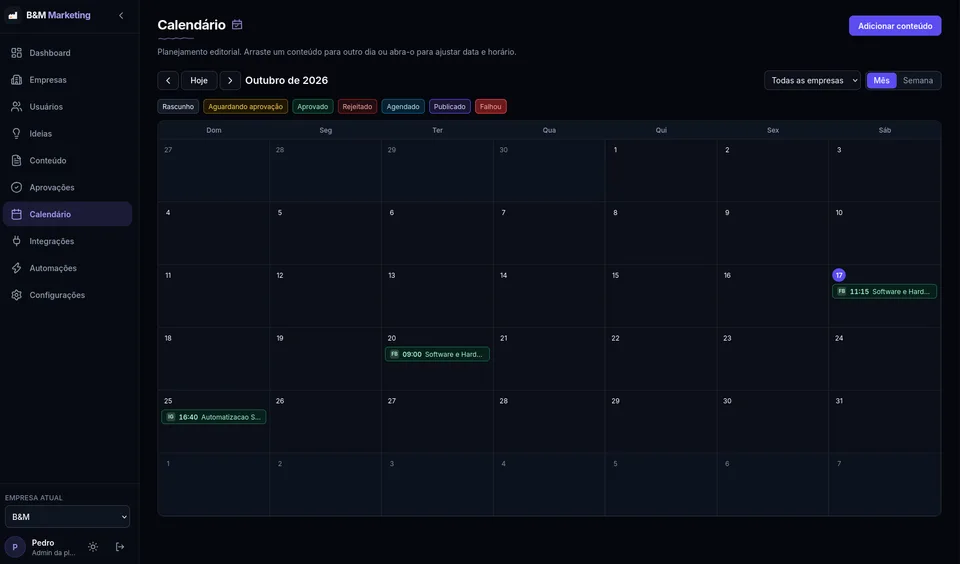This screenshot has height=564, width=960.
Task: Click the FB badge on the 11:15 event
Action: (x=842, y=291)
